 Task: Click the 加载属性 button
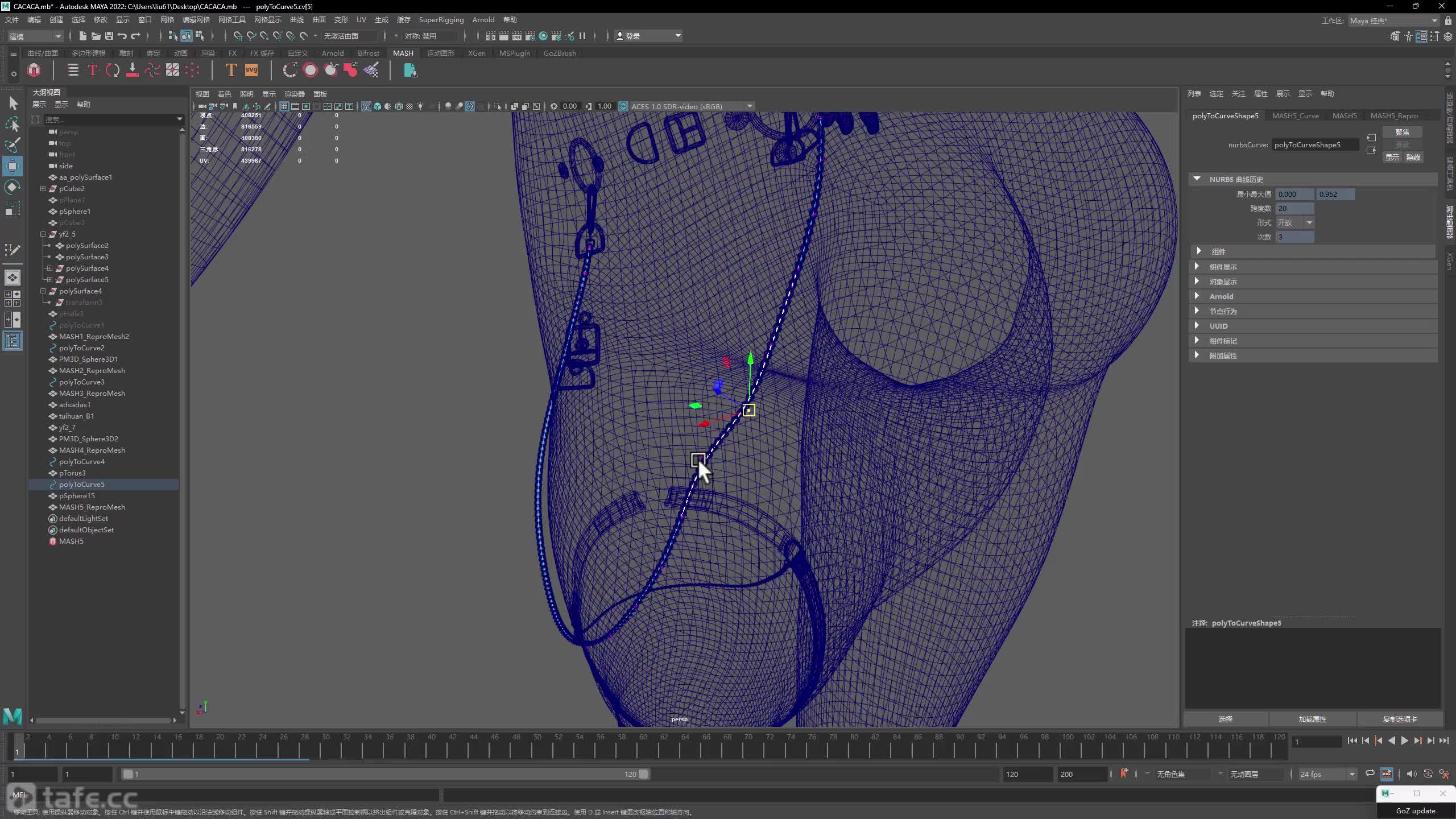pyautogui.click(x=1312, y=719)
